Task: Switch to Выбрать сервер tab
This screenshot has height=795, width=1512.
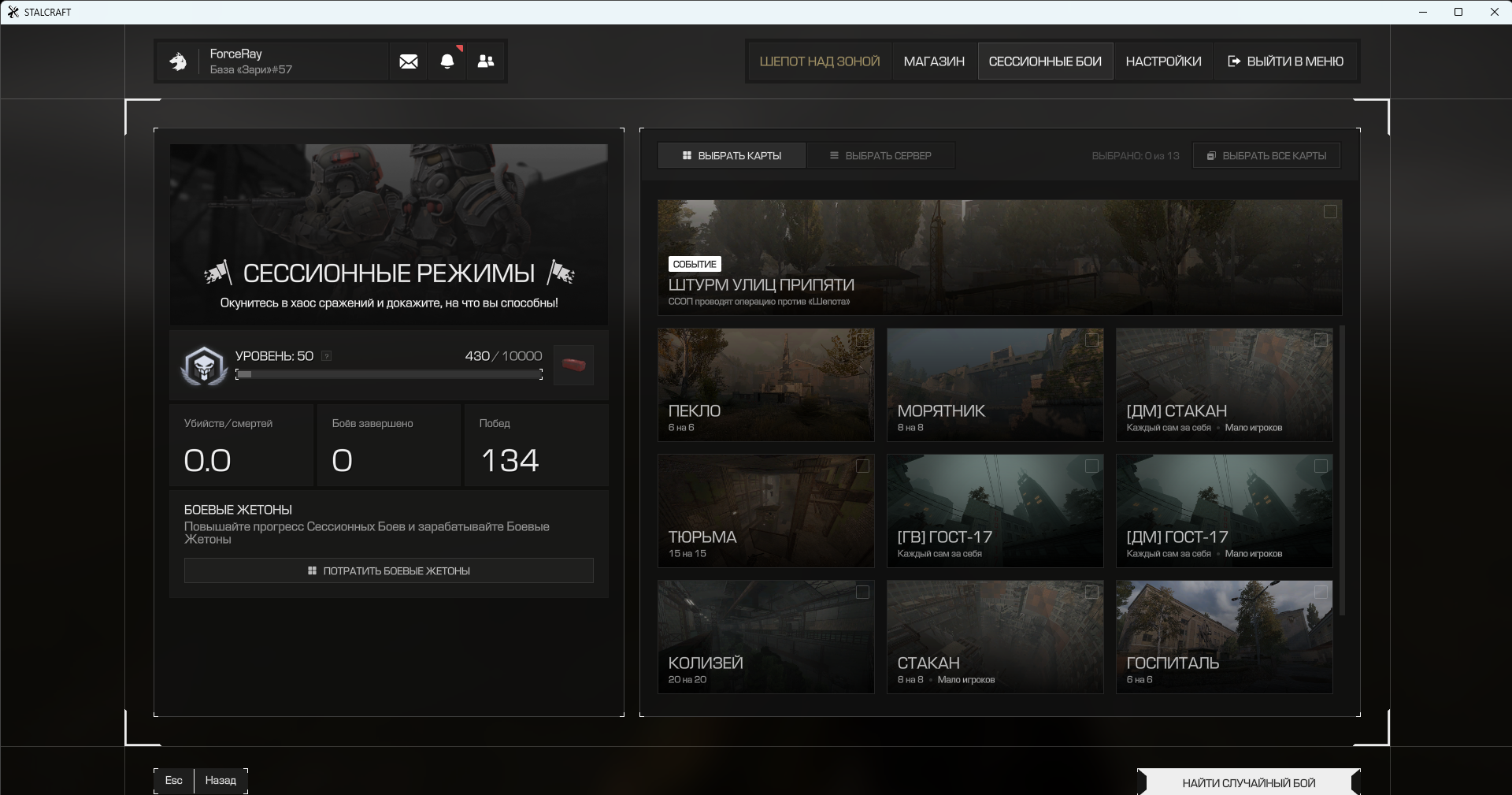Action: coord(880,156)
